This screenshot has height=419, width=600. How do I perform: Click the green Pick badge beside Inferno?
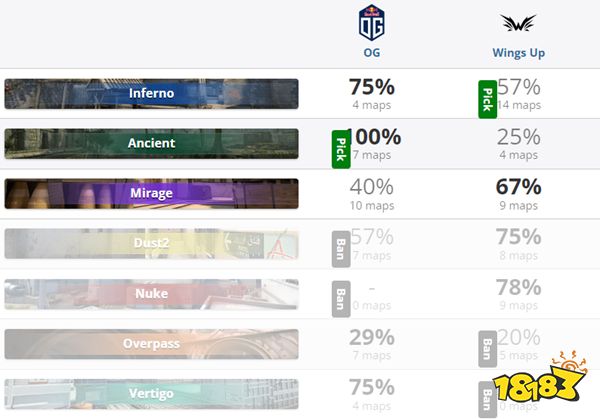coord(488,99)
